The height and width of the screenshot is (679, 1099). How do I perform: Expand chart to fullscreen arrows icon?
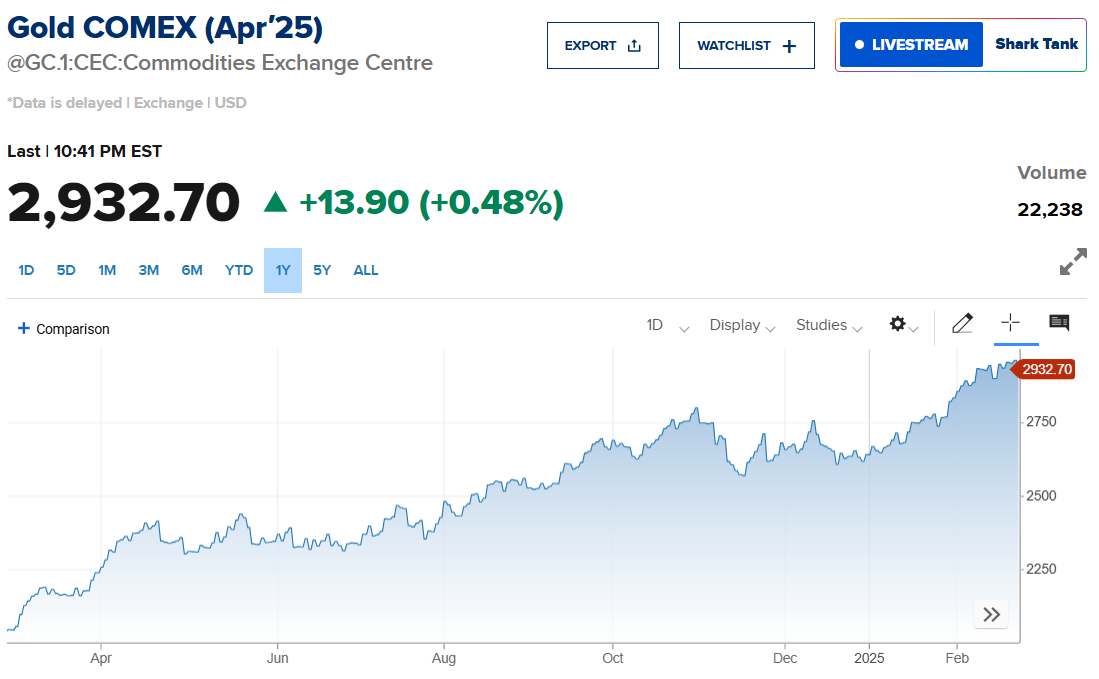coord(1073,262)
